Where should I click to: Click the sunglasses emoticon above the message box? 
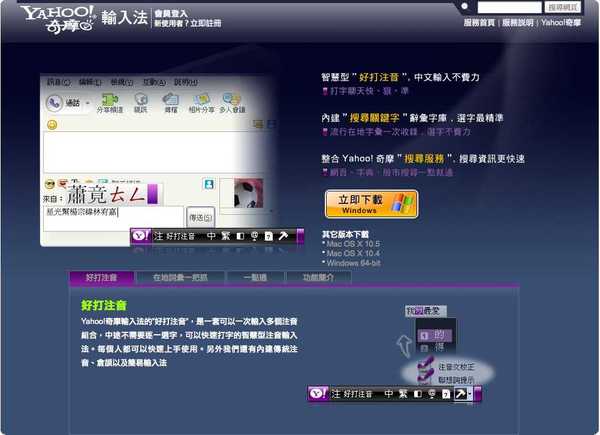(x=50, y=184)
